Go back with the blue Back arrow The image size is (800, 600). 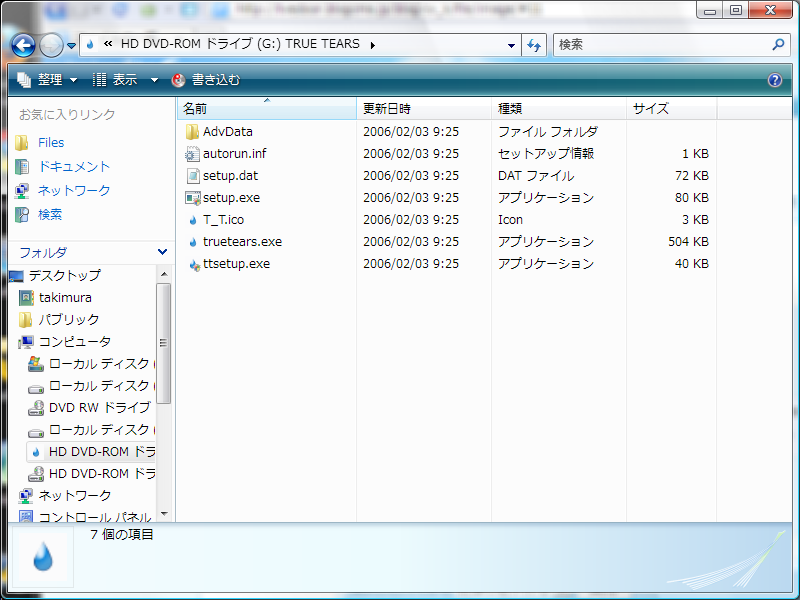(23, 45)
